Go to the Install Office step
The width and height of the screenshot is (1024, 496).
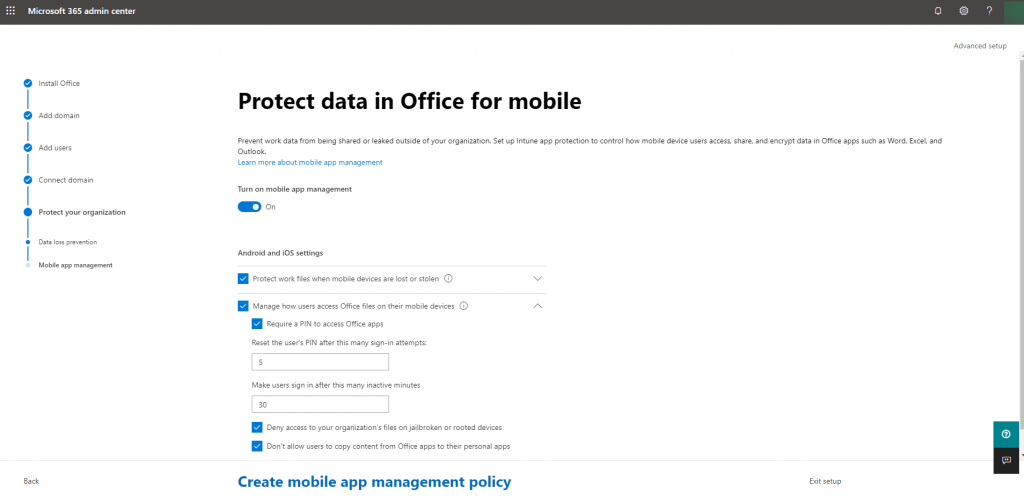[59, 84]
